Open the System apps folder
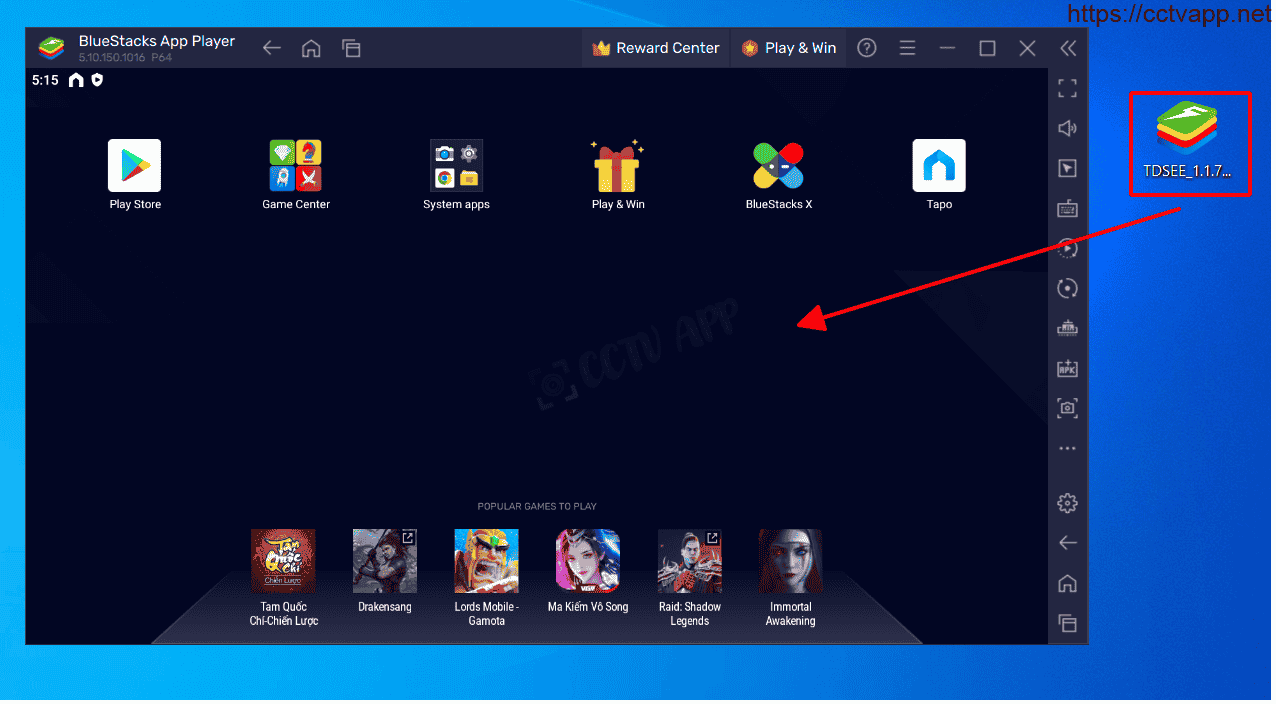 coord(456,166)
